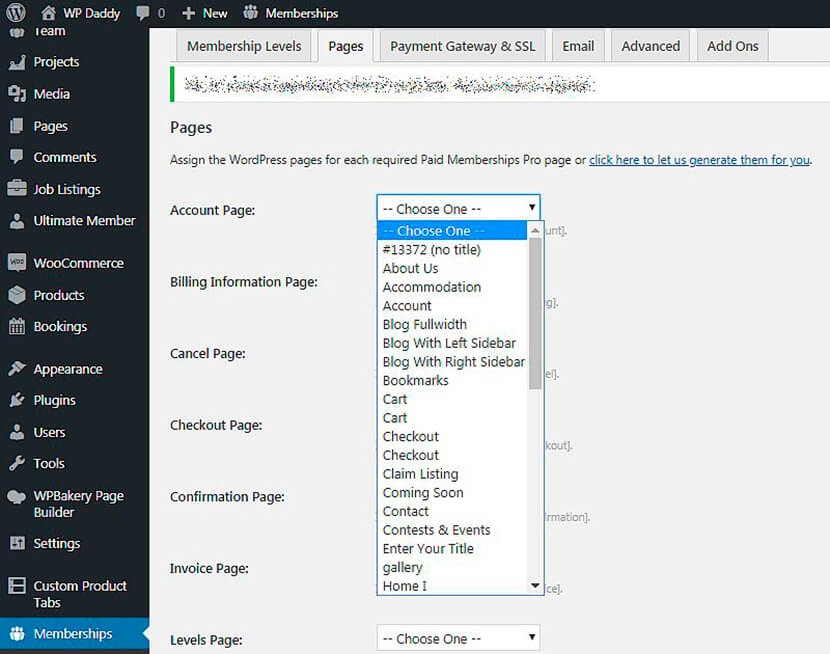
Task: Click the Appearance paintbrush icon
Action: pyautogui.click(x=17, y=368)
